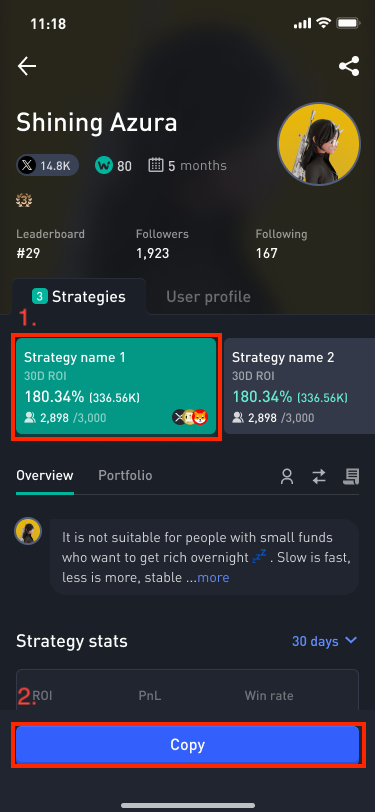Switch to the Portfolio tab
Viewport: 375px width, 812px height.
125,475
